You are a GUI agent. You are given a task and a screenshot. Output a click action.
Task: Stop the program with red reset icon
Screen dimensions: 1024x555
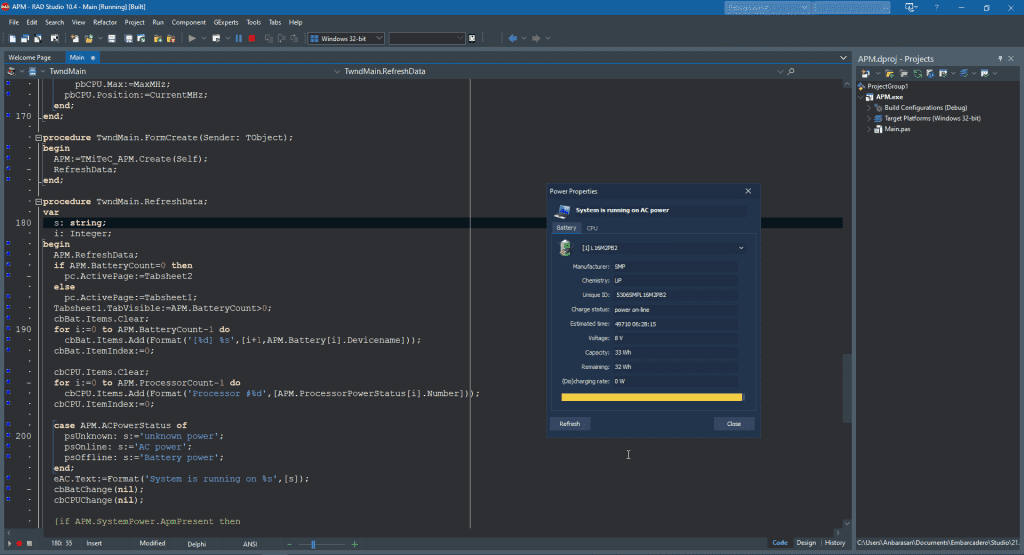252,39
